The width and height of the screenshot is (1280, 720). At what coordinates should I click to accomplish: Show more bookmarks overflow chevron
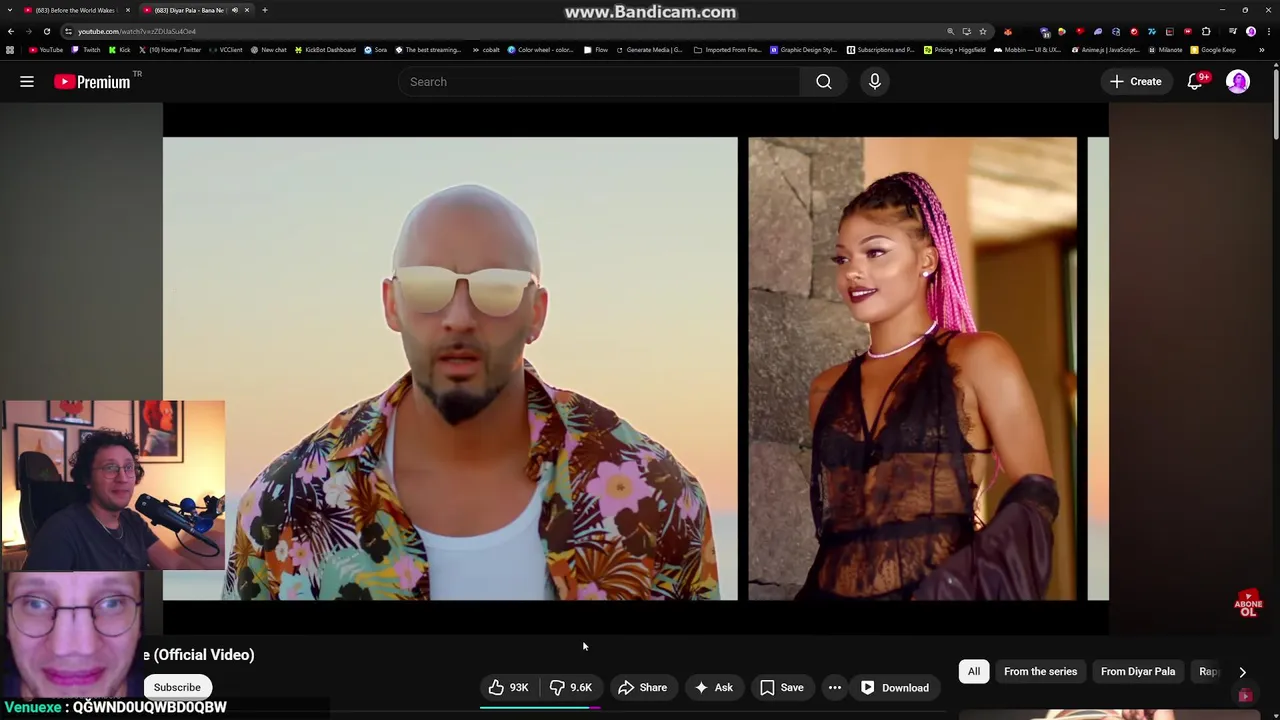(1263, 49)
